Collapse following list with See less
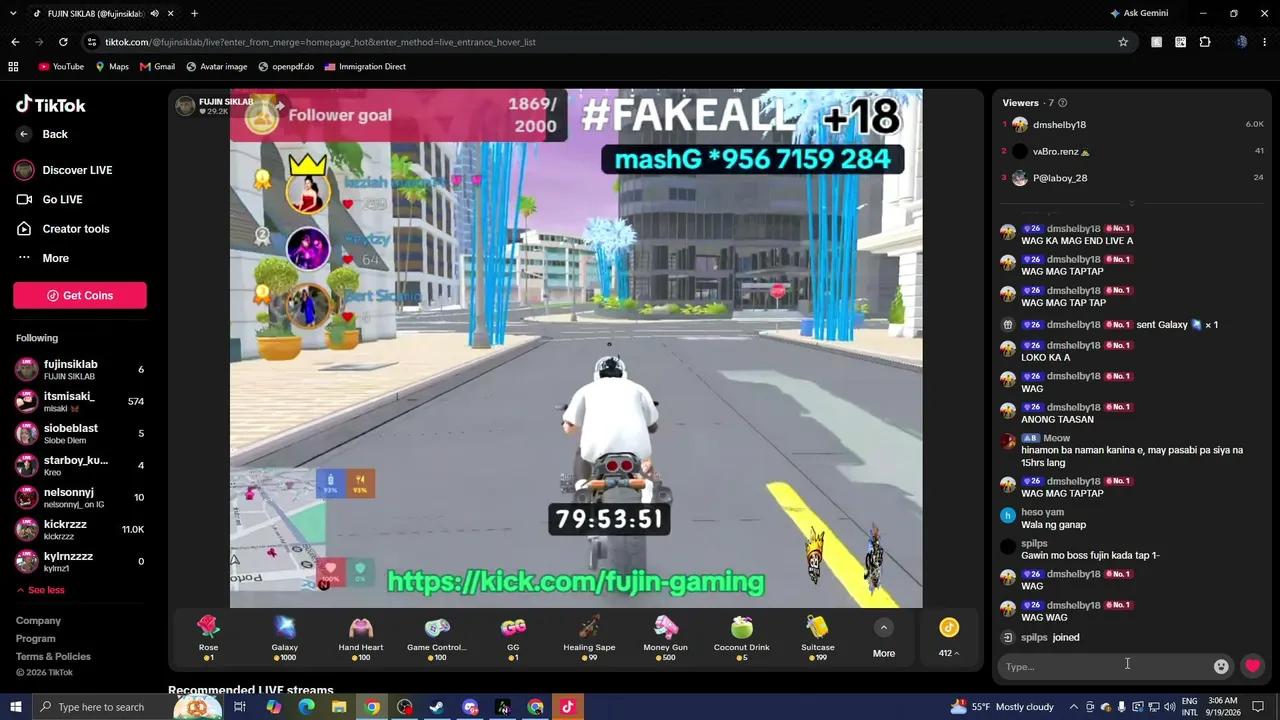The height and width of the screenshot is (720, 1280). tap(40, 590)
